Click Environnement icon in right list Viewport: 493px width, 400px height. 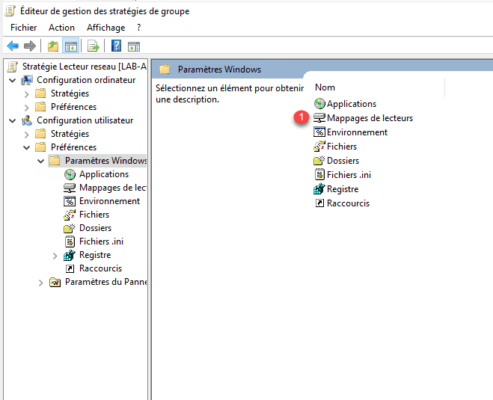tap(319, 132)
